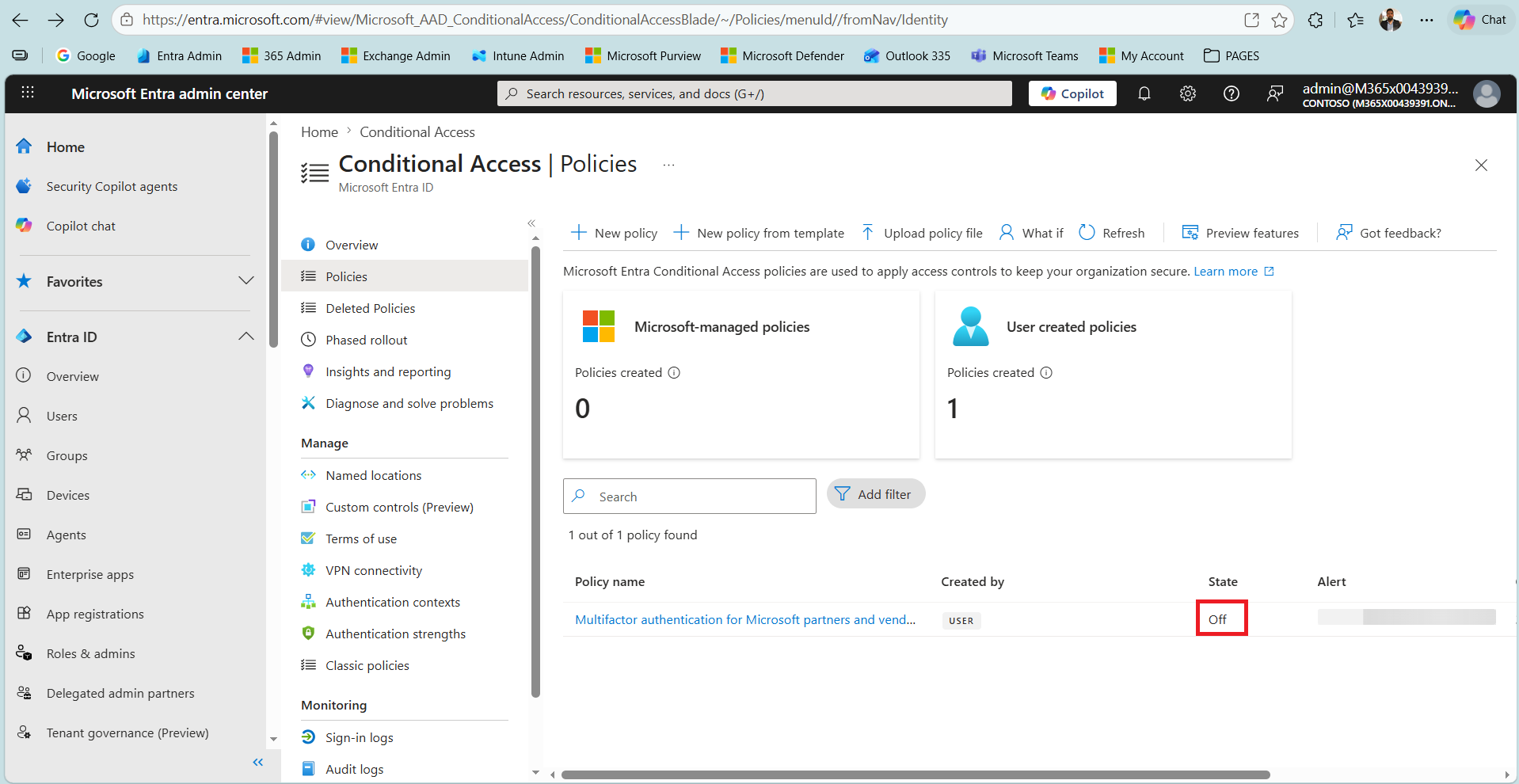View site information lock icon
Viewport: 1519px width, 784px height.
pos(127,20)
